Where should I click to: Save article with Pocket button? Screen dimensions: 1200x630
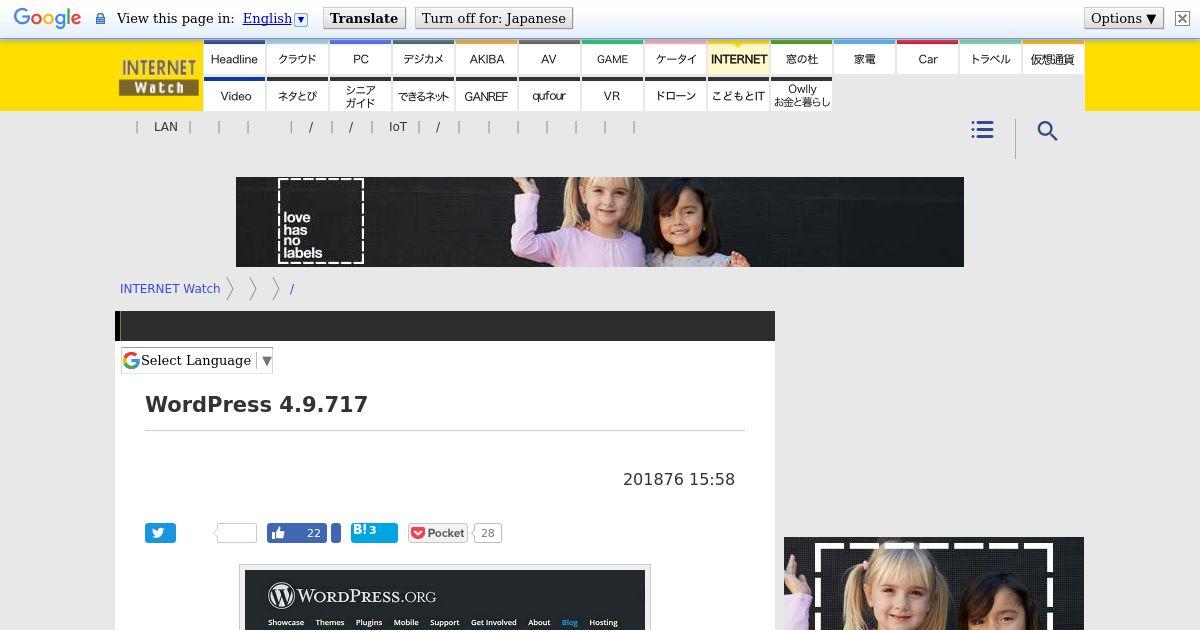click(437, 533)
